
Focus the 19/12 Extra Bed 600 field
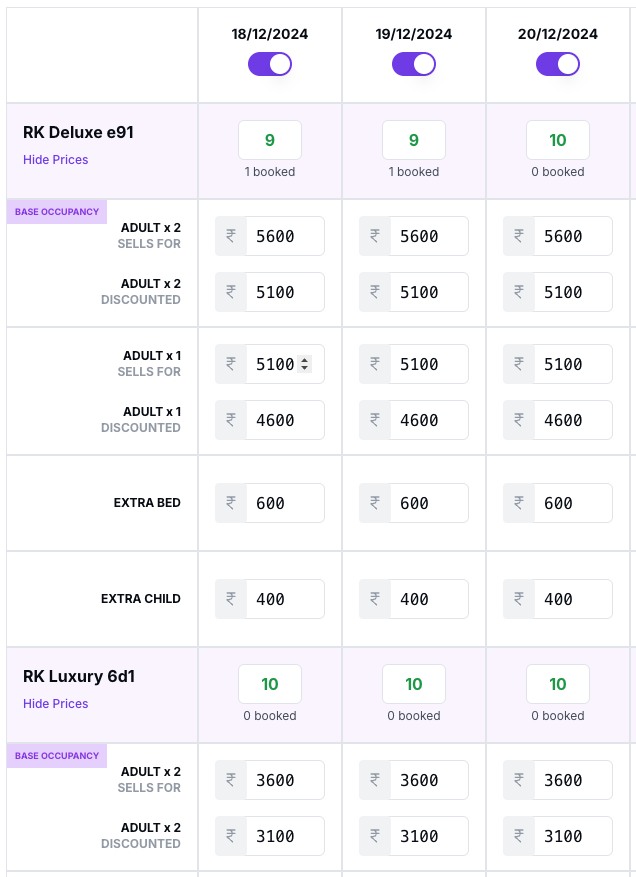coord(428,503)
